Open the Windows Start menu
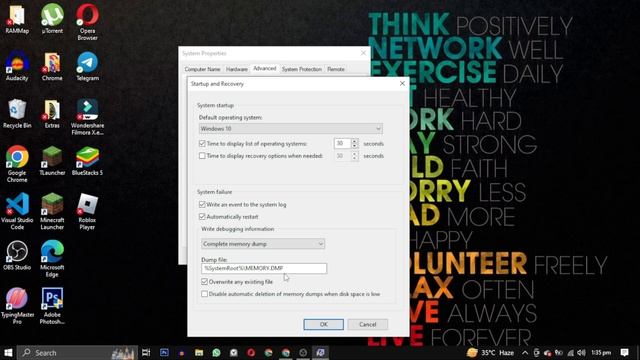This screenshot has height=360, width=640. 8,353
